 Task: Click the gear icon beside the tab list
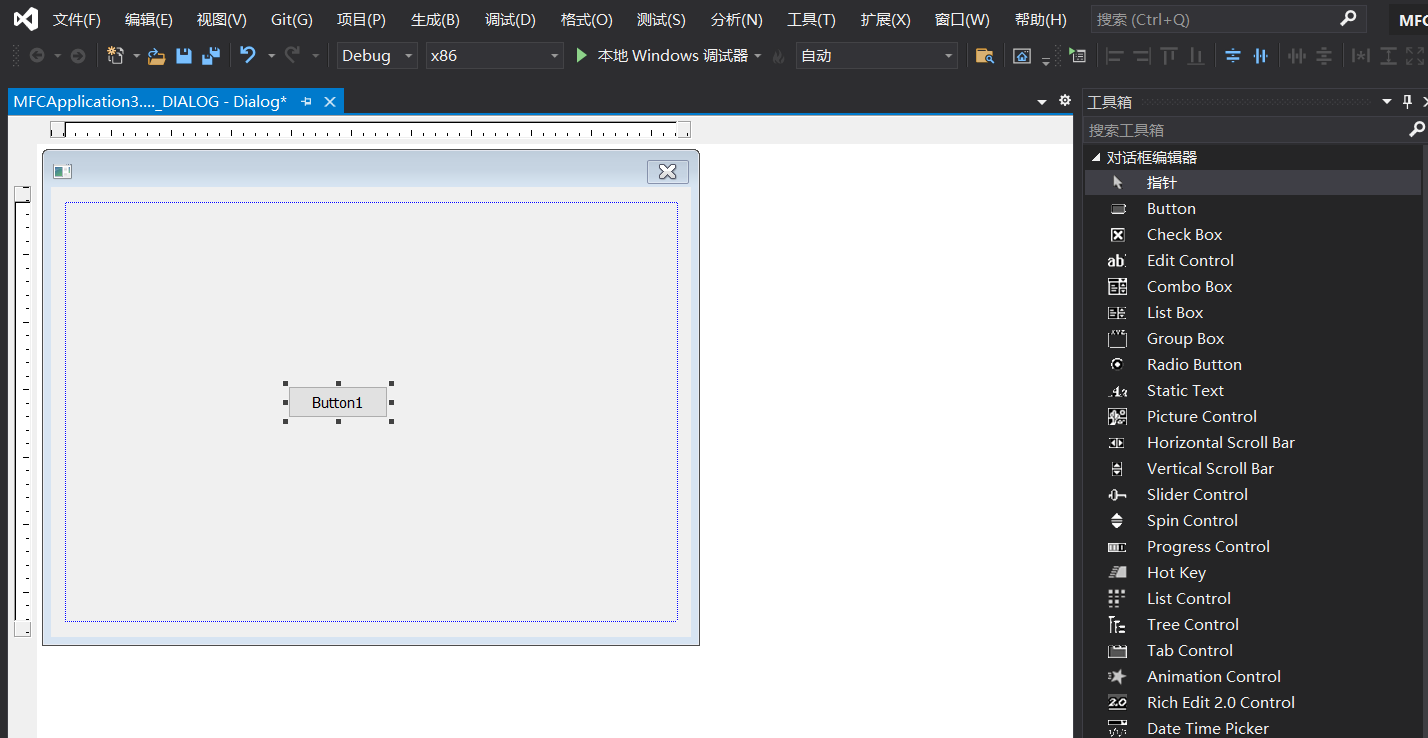pos(1064,100)
